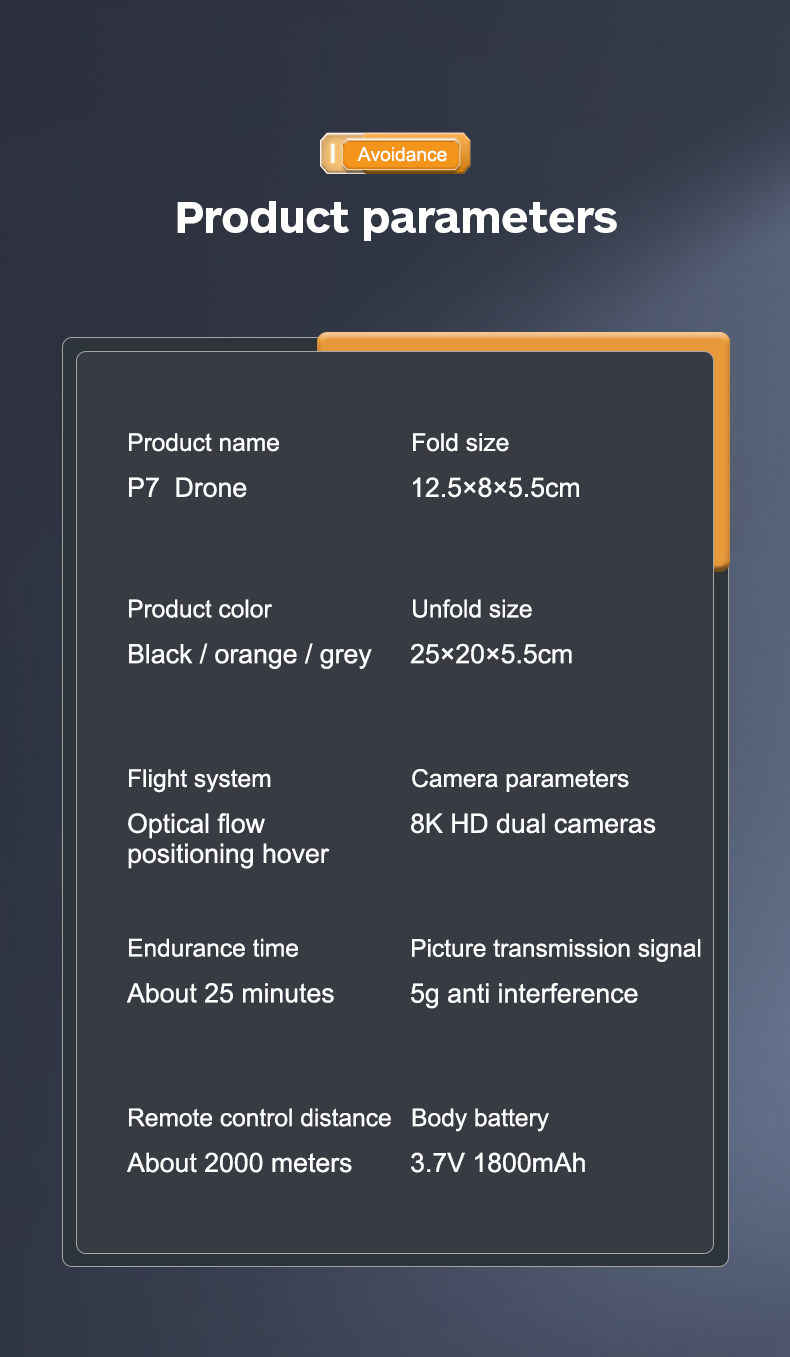The height and width of the screenshot is (1357, 790).
Task: Select the 12.5×8×5.5cm fold dimensions
Action: point(495,488)
